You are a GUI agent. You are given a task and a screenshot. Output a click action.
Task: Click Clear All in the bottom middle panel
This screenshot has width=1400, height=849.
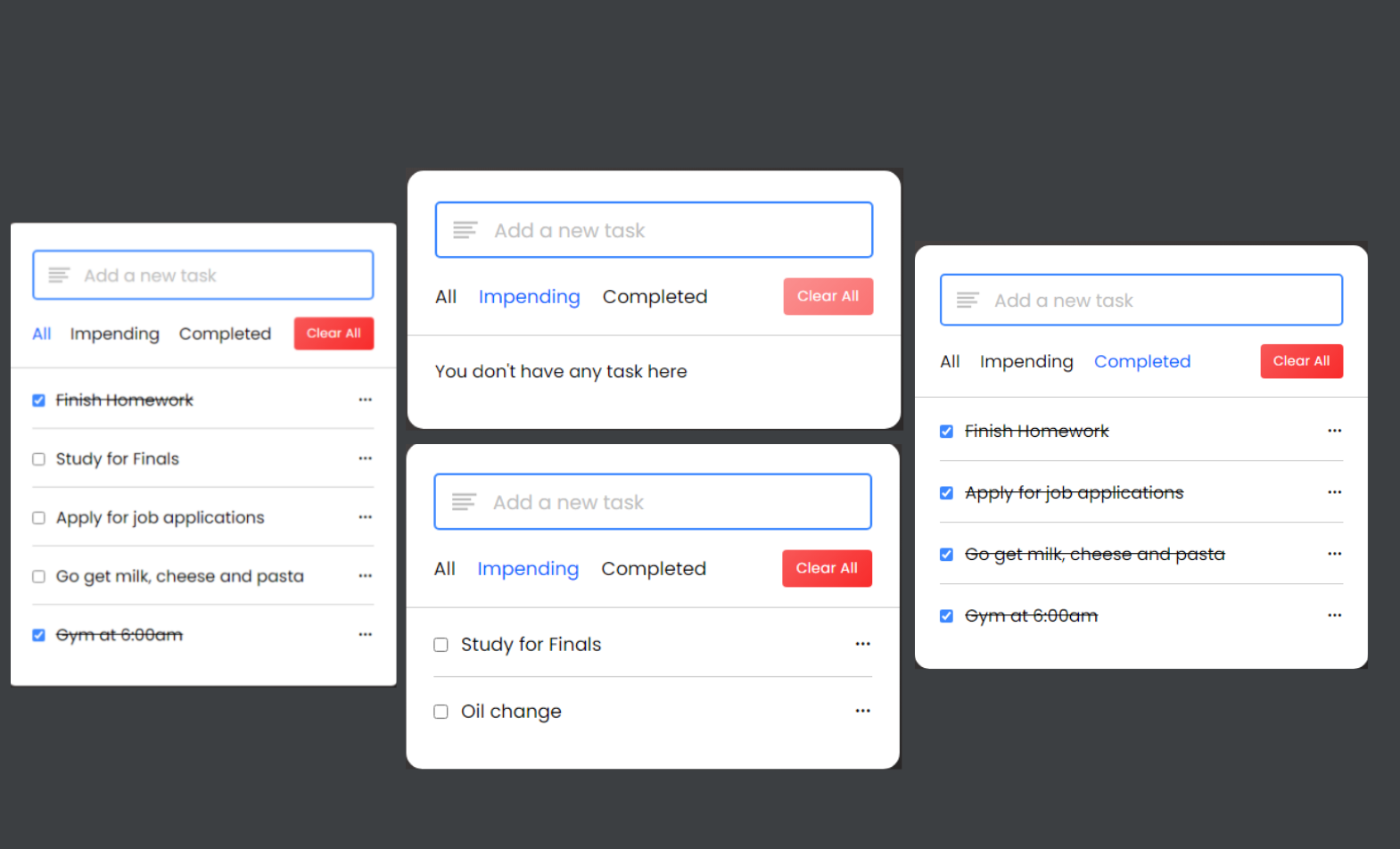tap(827, 568)
